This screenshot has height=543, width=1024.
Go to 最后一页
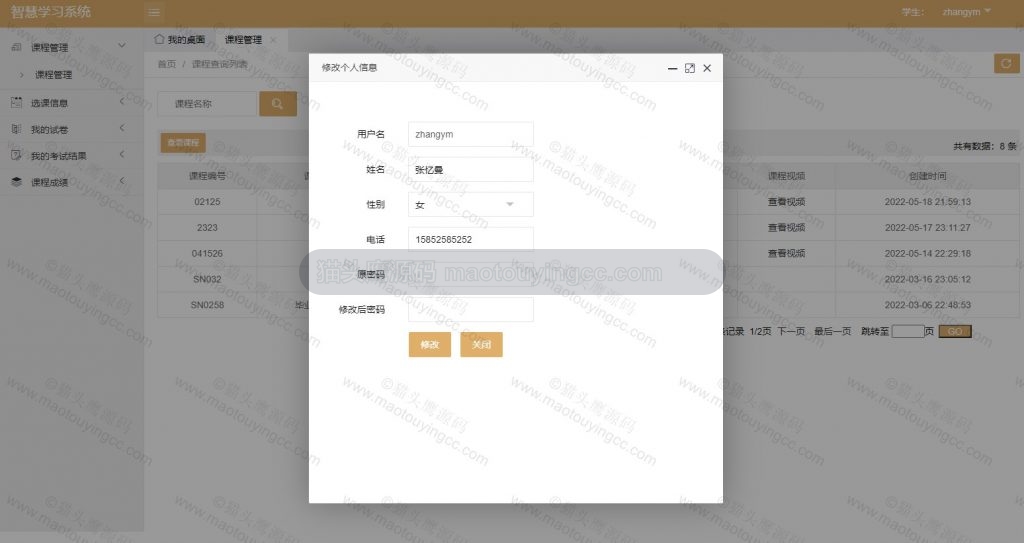(x=833, y=331)
